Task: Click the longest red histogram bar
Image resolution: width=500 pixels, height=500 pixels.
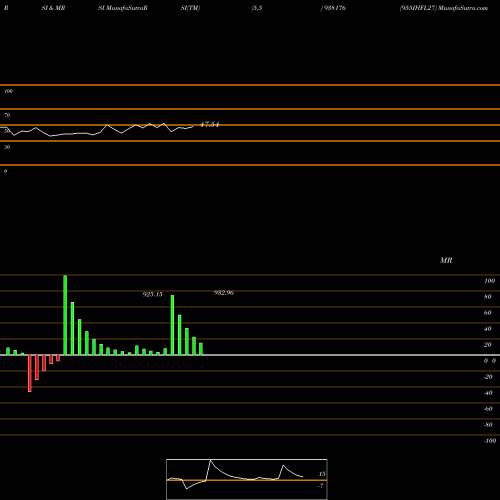Action: [x=30, y=373]
